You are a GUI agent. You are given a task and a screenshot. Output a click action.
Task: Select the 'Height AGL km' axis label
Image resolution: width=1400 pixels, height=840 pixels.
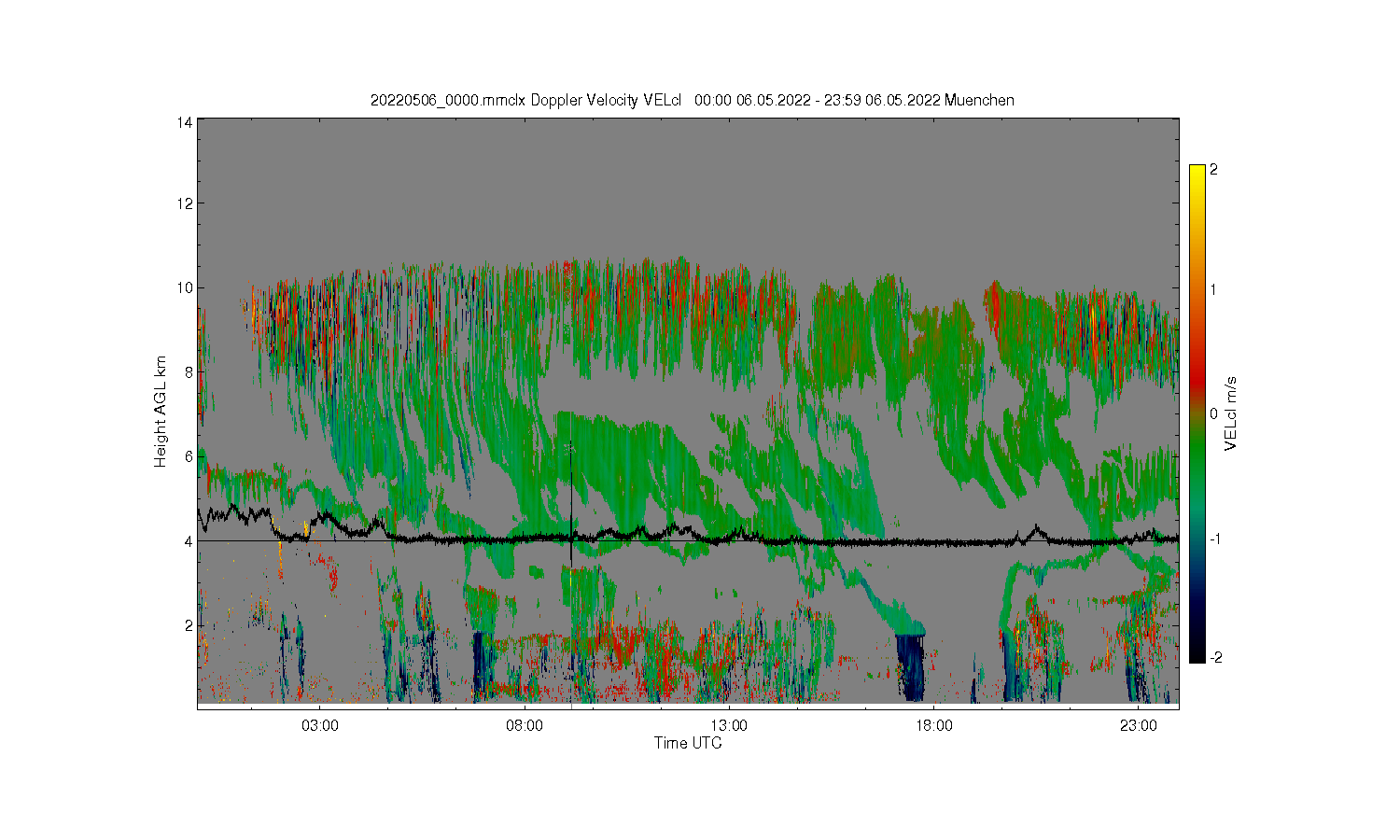click(x=161, y=412)
